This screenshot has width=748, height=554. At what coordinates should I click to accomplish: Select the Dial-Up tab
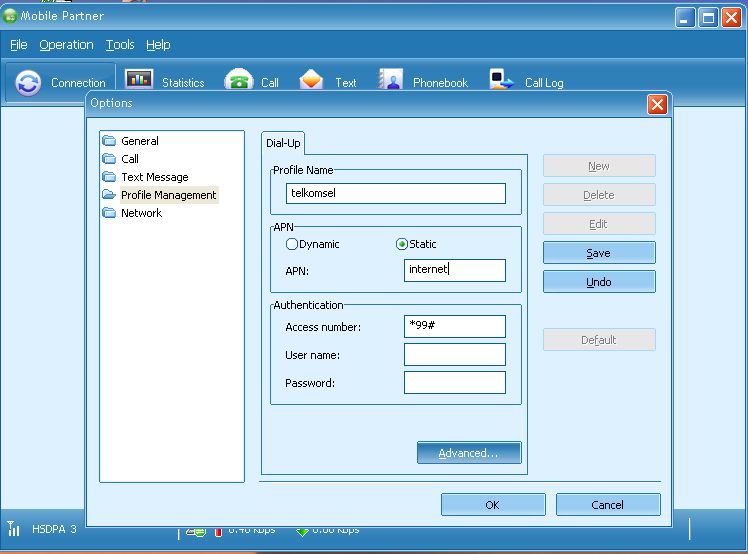coord(283,143)
